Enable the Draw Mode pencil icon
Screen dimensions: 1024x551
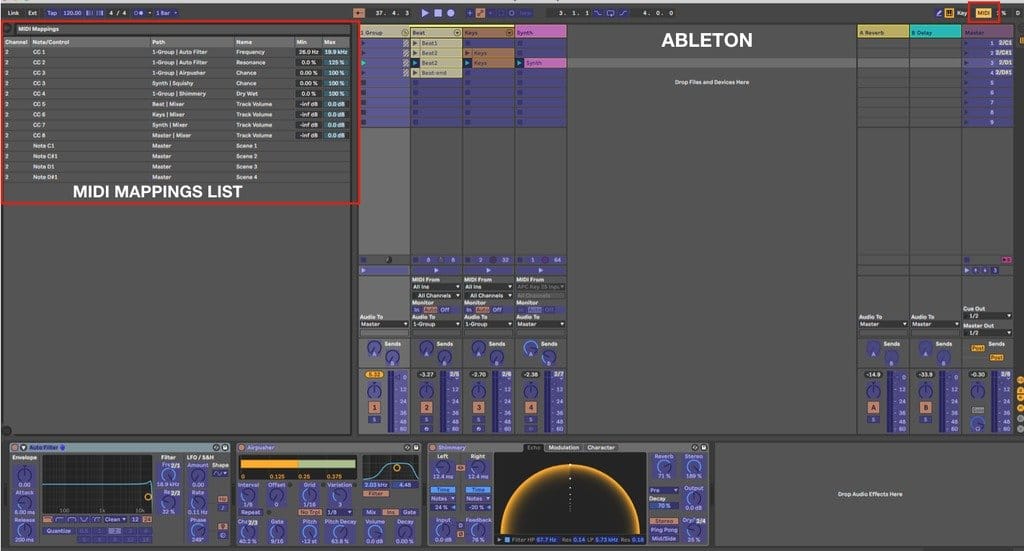(x=938, y=12)
